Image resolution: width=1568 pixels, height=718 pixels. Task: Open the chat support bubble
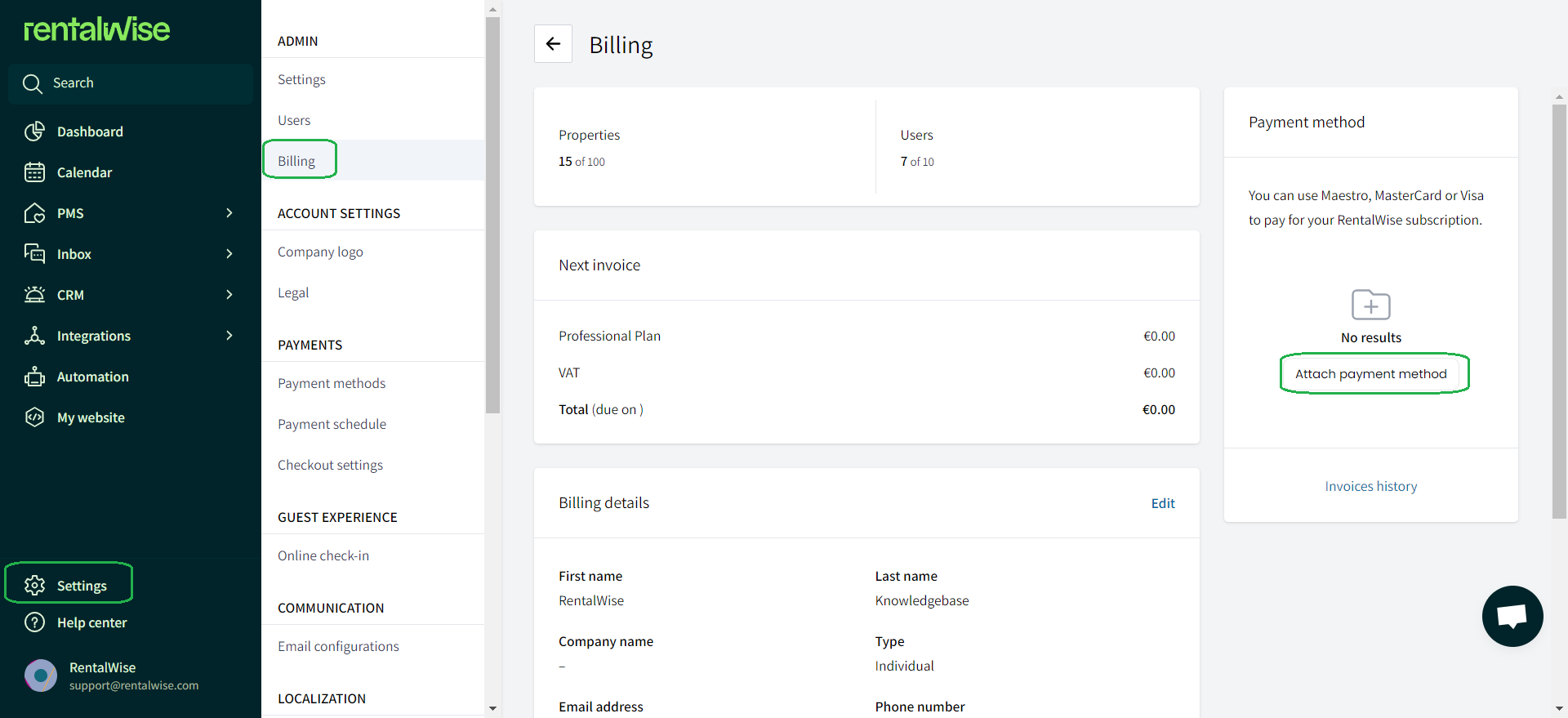click(1512, 616)
